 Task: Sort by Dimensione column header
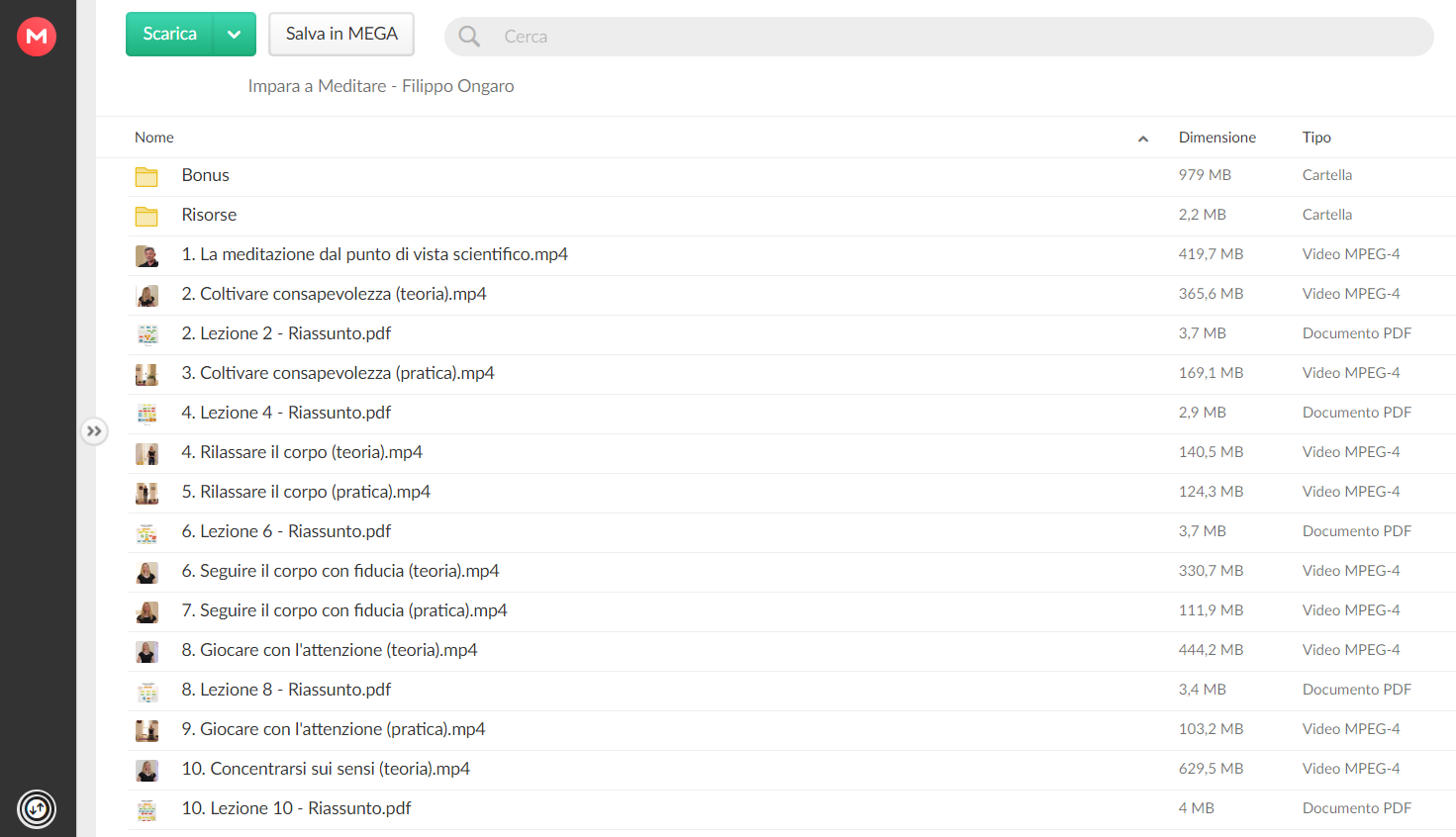click(1217, 138)
